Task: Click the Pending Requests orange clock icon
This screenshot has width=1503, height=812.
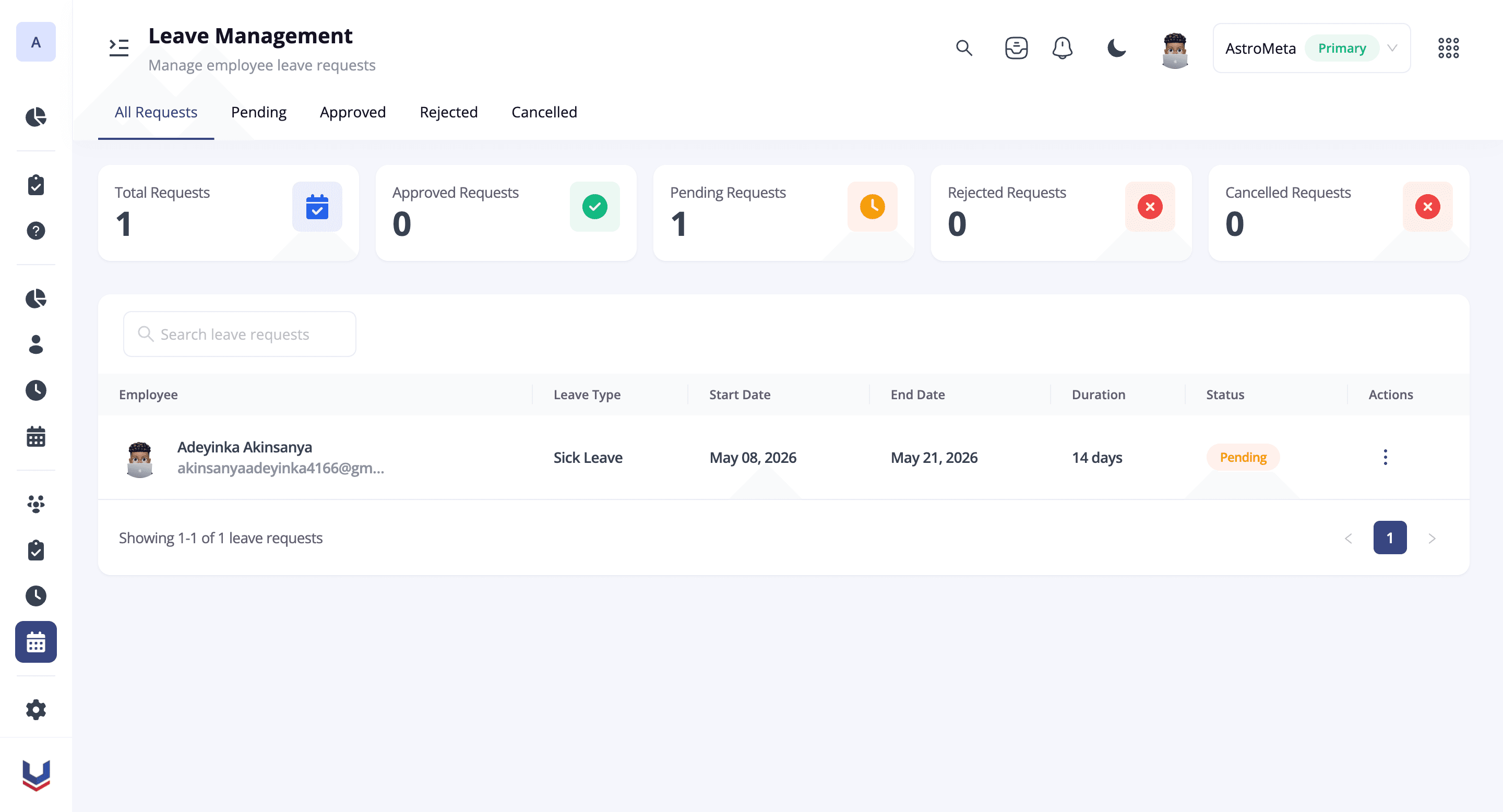Action: (x=872, y=207)
